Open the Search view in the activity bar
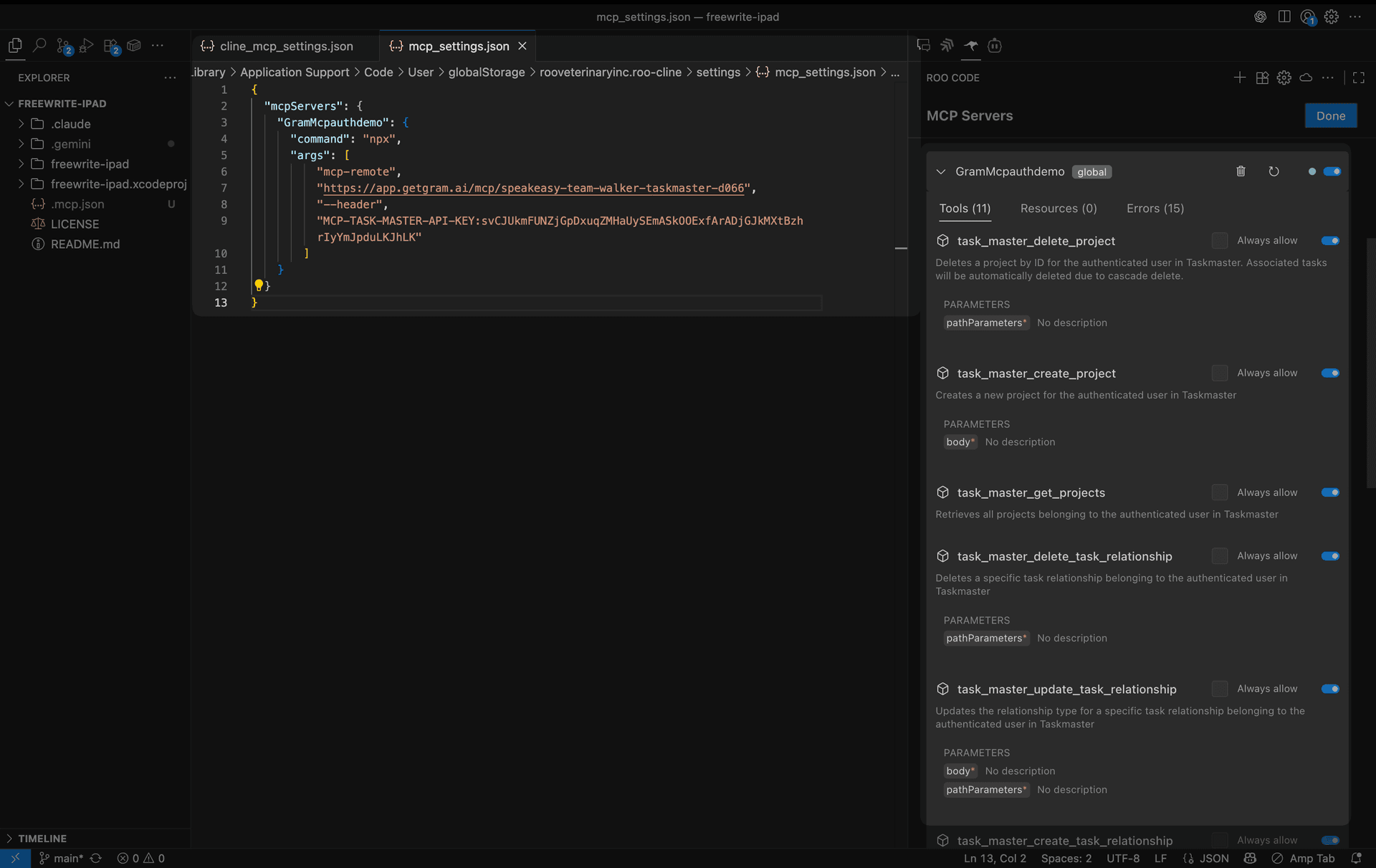The width and height of the screenshot is (1376, 868). pos(40,44)
